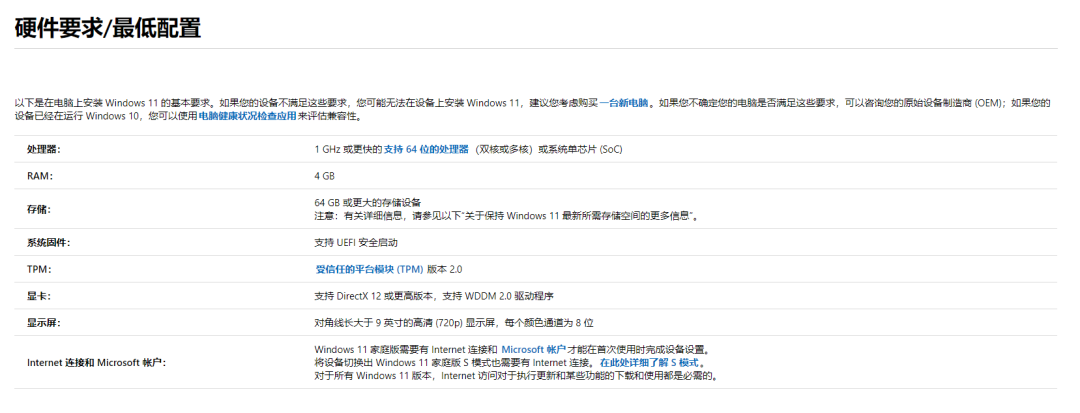Click the Microsoft 帐户 link
This screenshot has width=1080, height=413.
[x=533, y=350]
